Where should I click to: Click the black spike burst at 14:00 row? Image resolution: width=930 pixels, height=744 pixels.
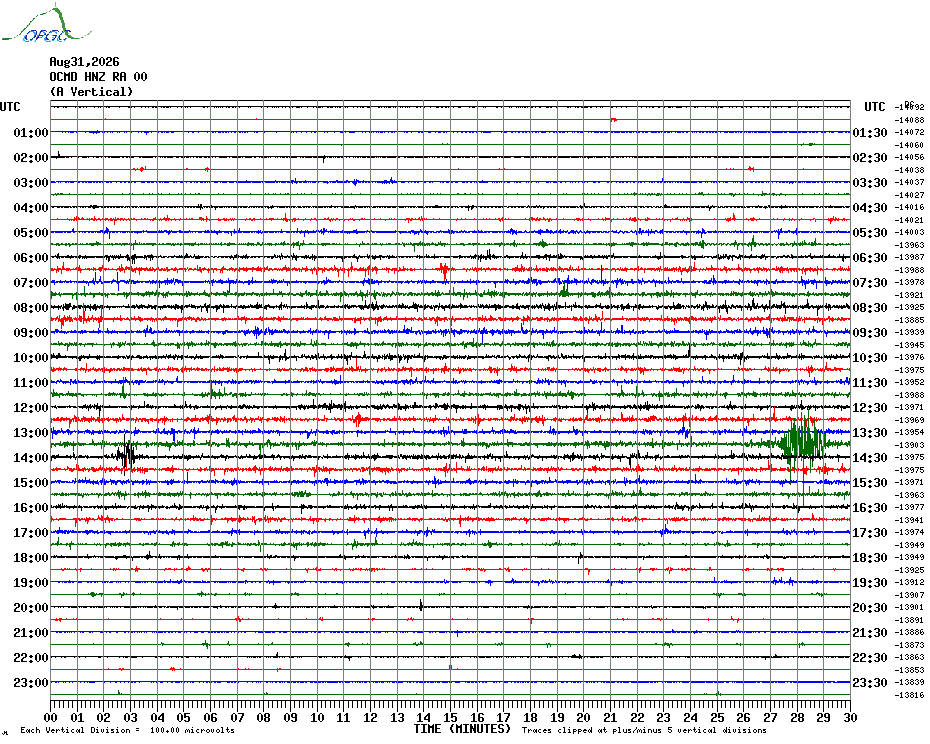pyautogui.click(x=126, y=455)
